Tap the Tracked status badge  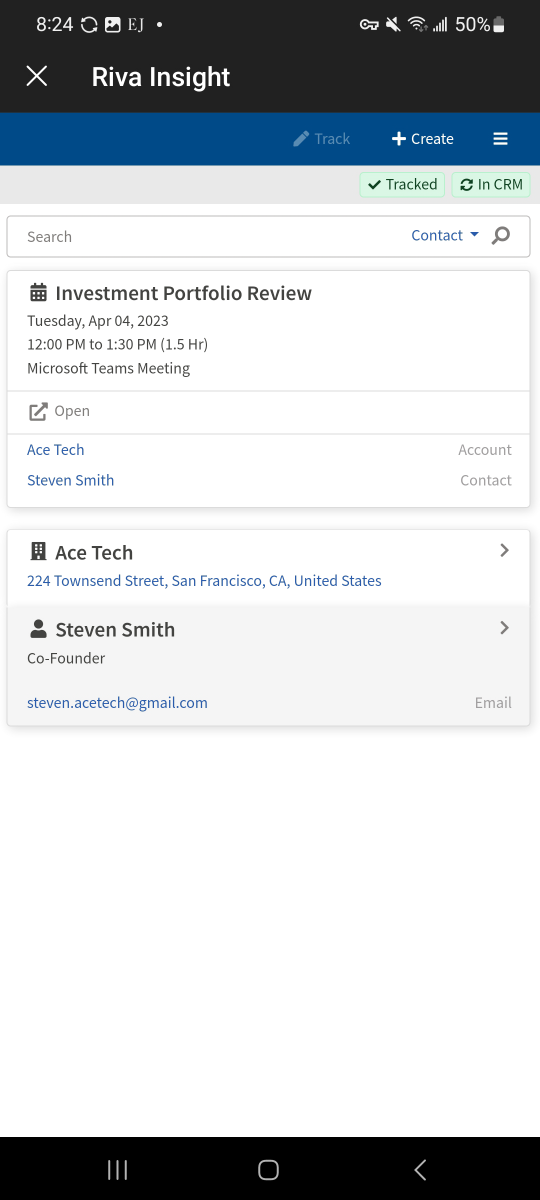[x=402, y=184]
